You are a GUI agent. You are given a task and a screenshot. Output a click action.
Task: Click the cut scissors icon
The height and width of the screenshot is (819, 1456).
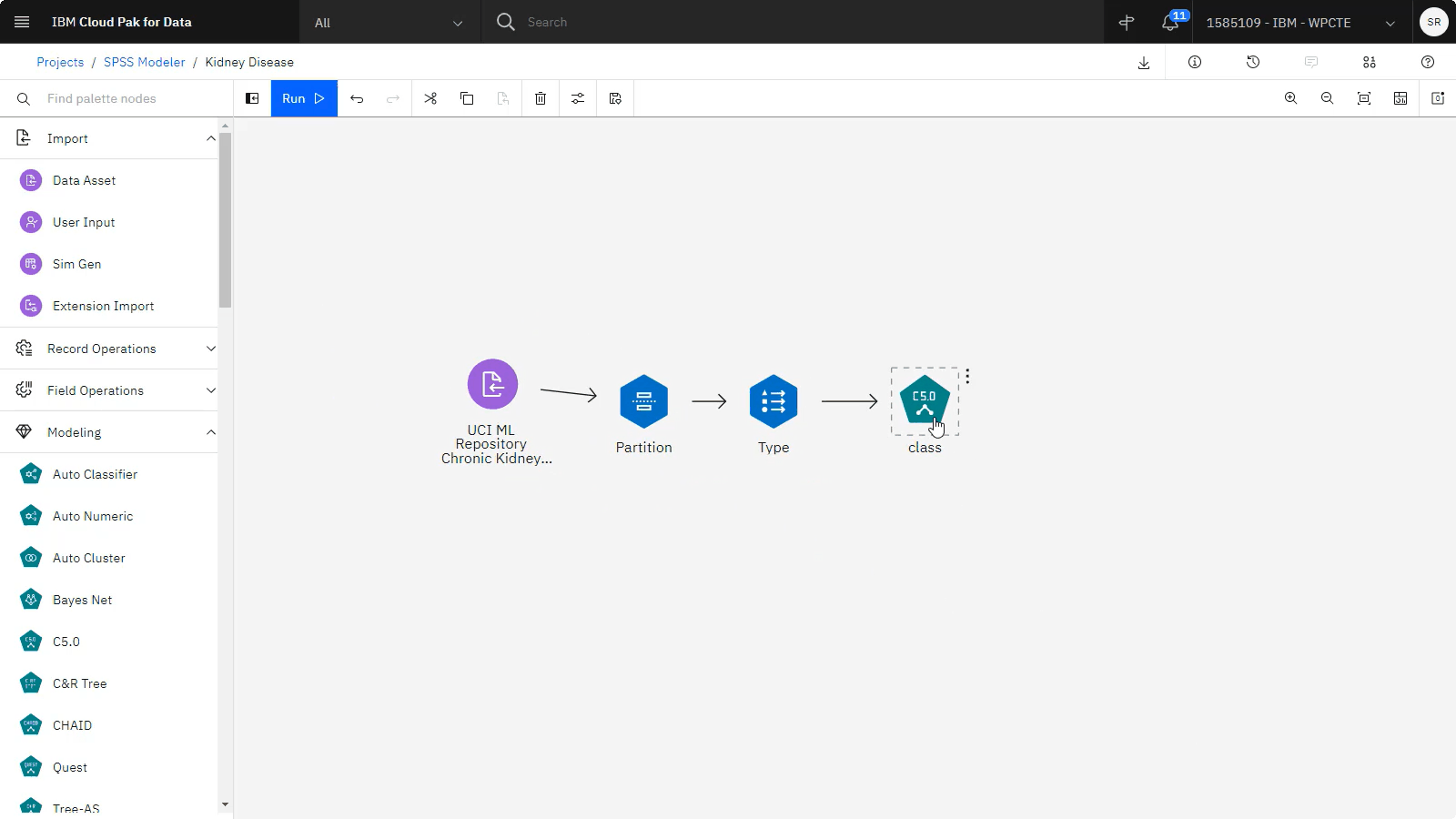click(430, 98)
